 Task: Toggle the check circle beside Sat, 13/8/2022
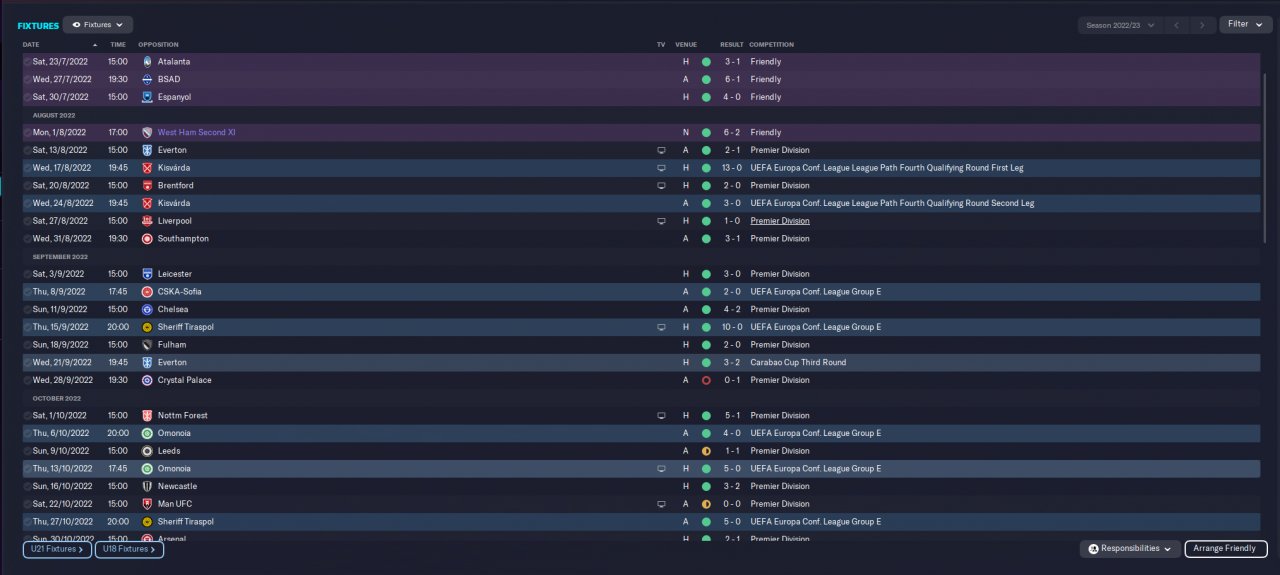[x=27, y=151]
